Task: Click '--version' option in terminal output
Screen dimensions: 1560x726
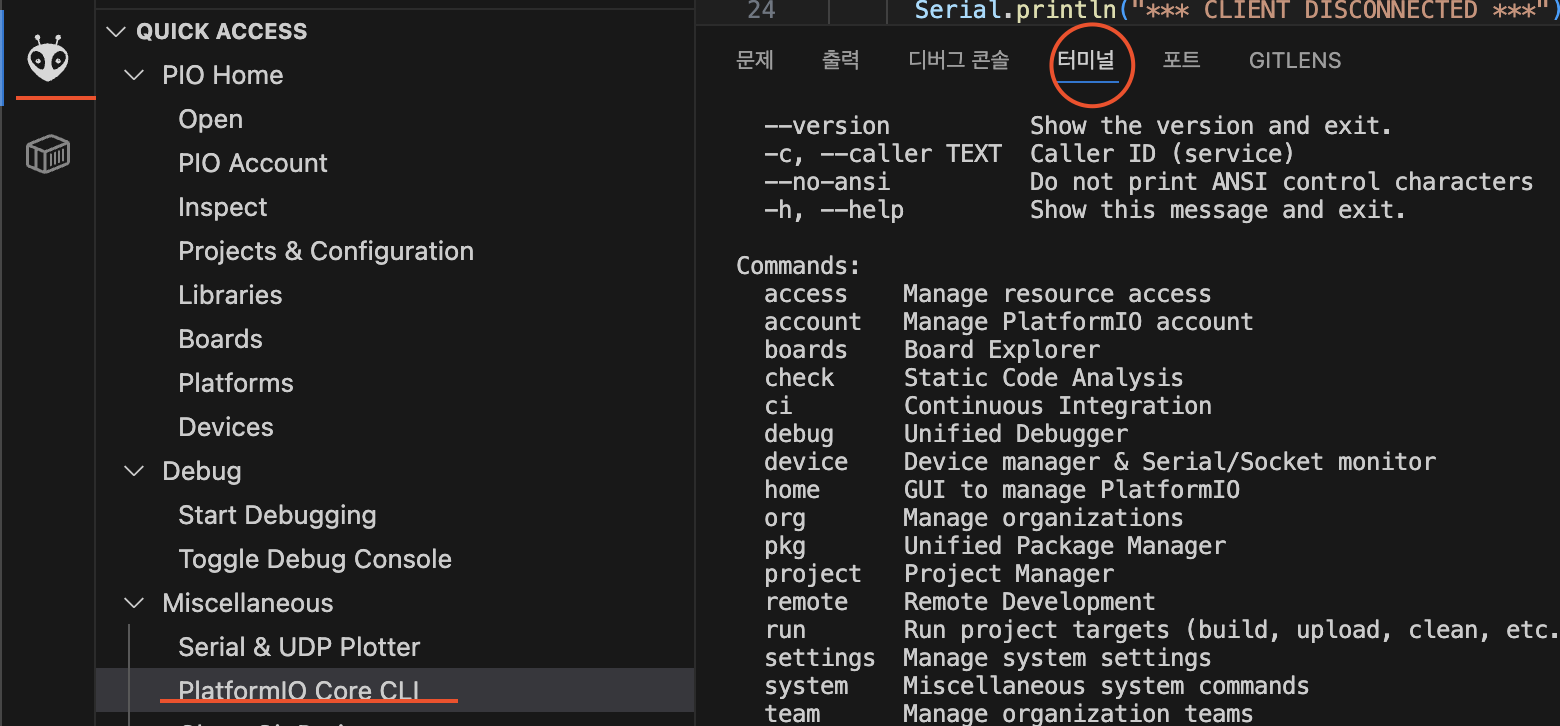Action: 827,126
